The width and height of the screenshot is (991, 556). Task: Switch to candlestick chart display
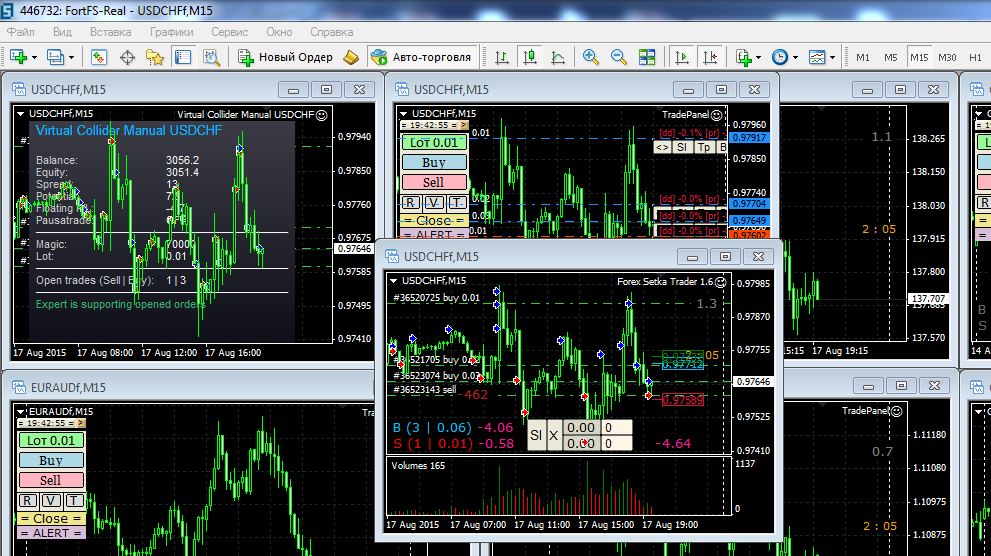pos(530,57)
